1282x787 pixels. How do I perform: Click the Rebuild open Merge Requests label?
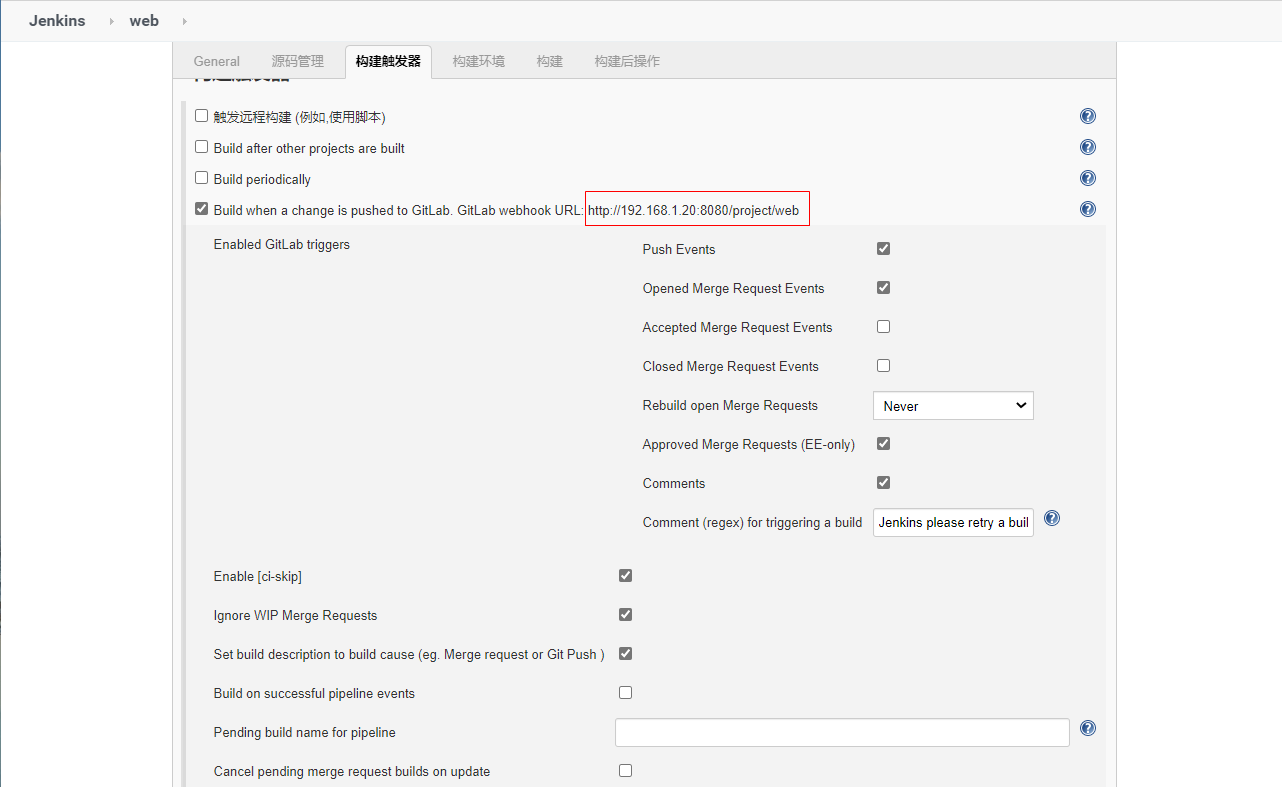pos(730,405)
